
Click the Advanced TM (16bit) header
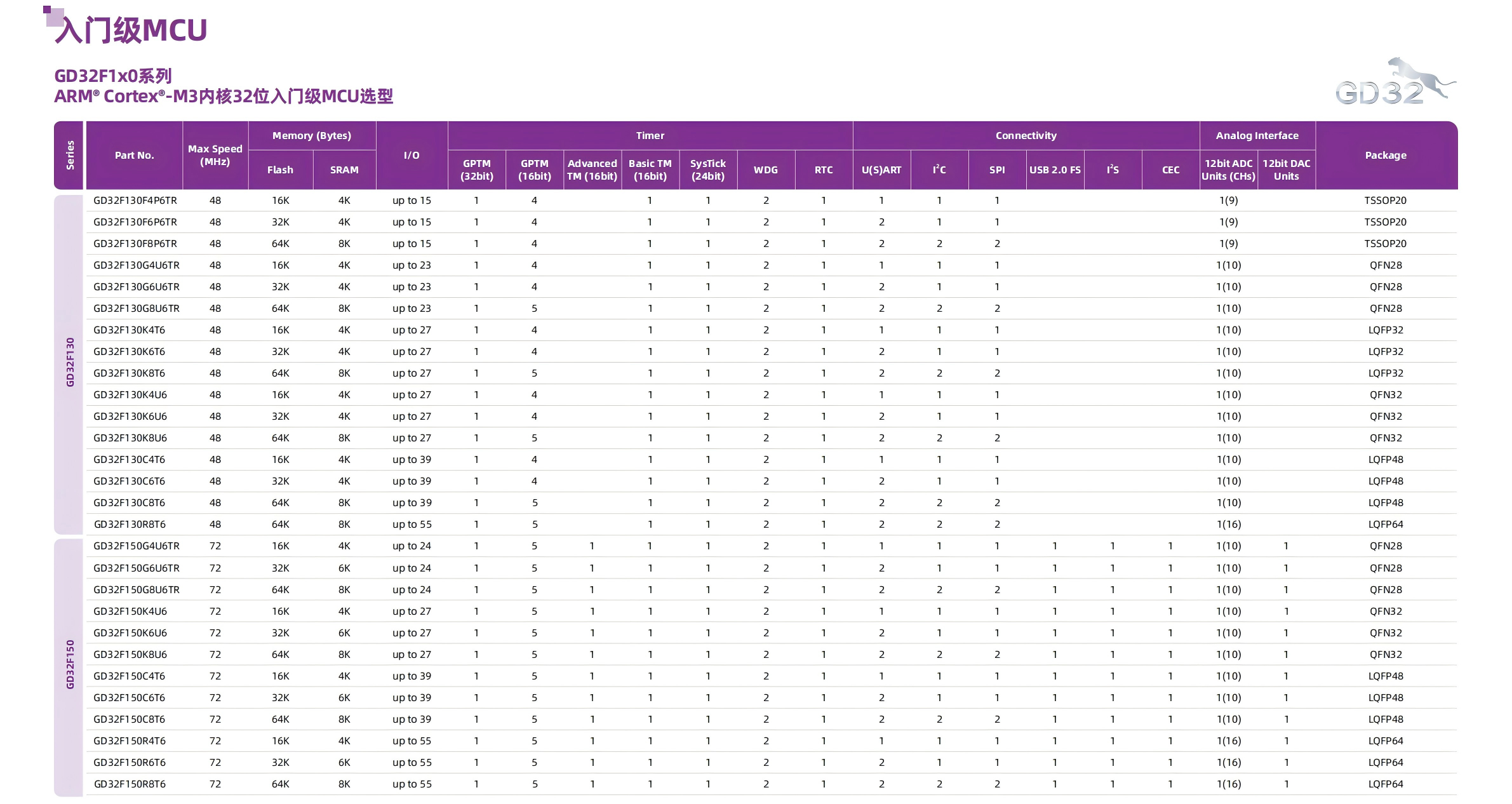[592, 170]
